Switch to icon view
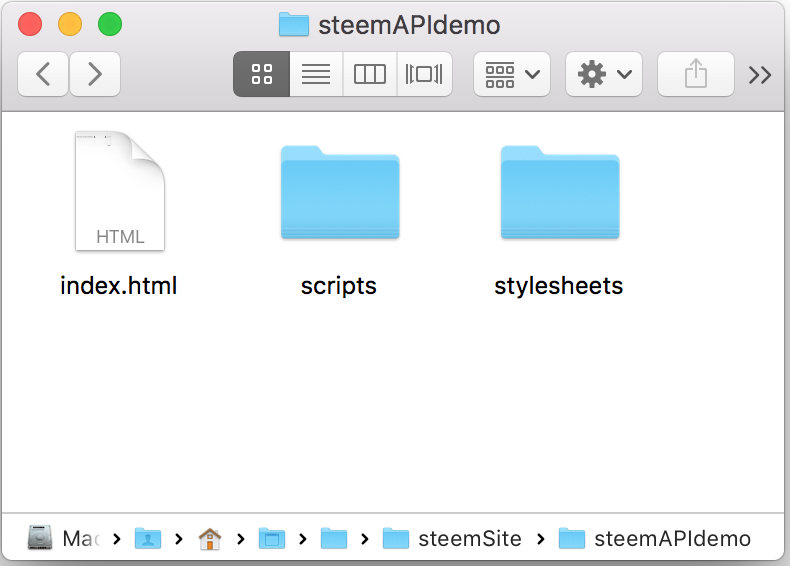This screenshot has width=790, height=566. click(261, 74)
